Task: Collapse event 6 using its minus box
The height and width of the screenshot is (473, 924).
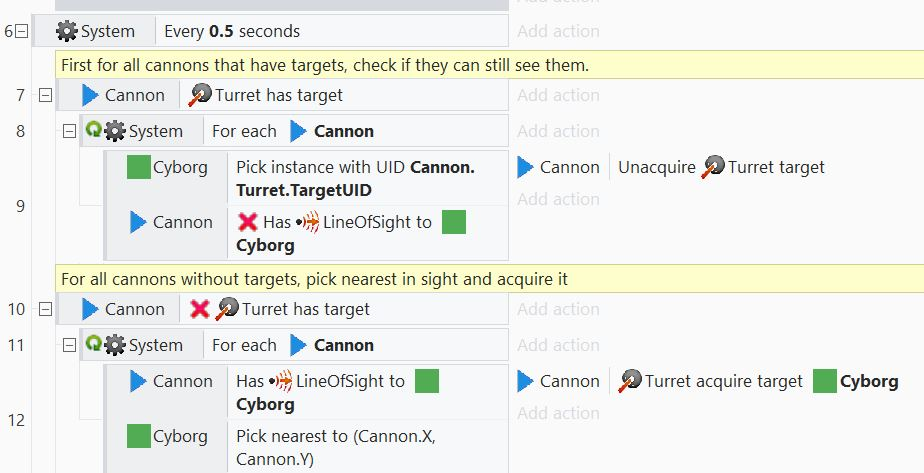Action: (x=22, y=31)
